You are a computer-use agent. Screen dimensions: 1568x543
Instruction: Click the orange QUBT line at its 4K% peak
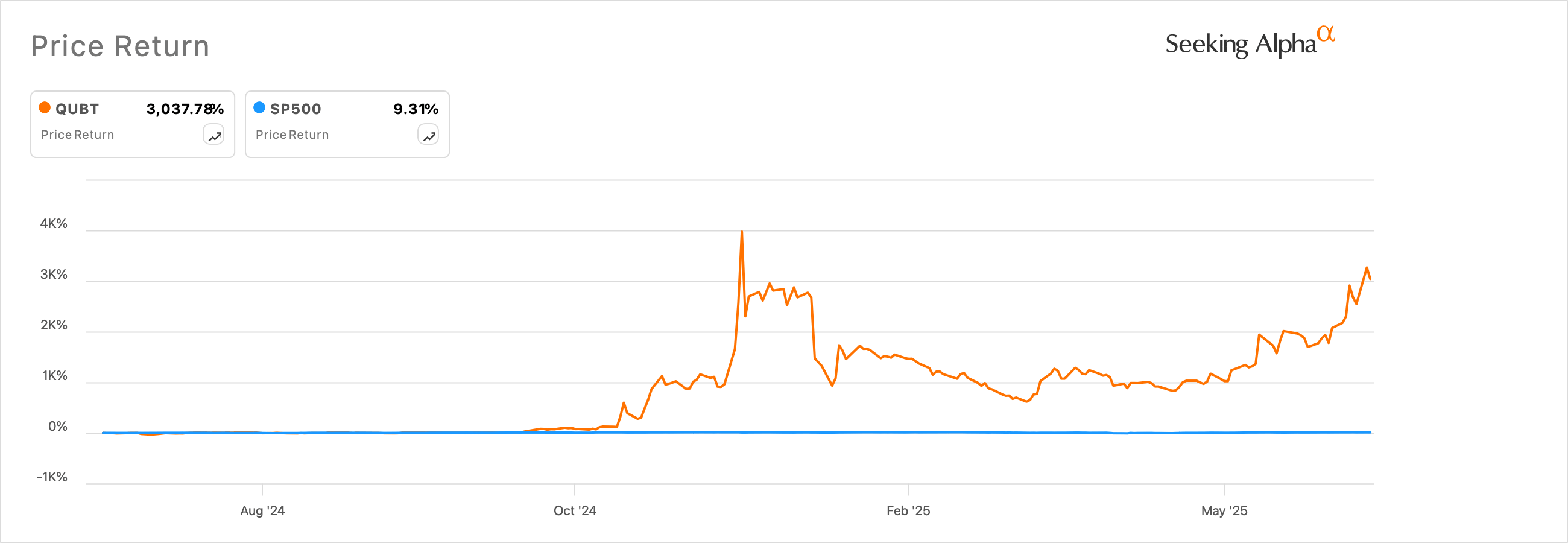point(742,232)
